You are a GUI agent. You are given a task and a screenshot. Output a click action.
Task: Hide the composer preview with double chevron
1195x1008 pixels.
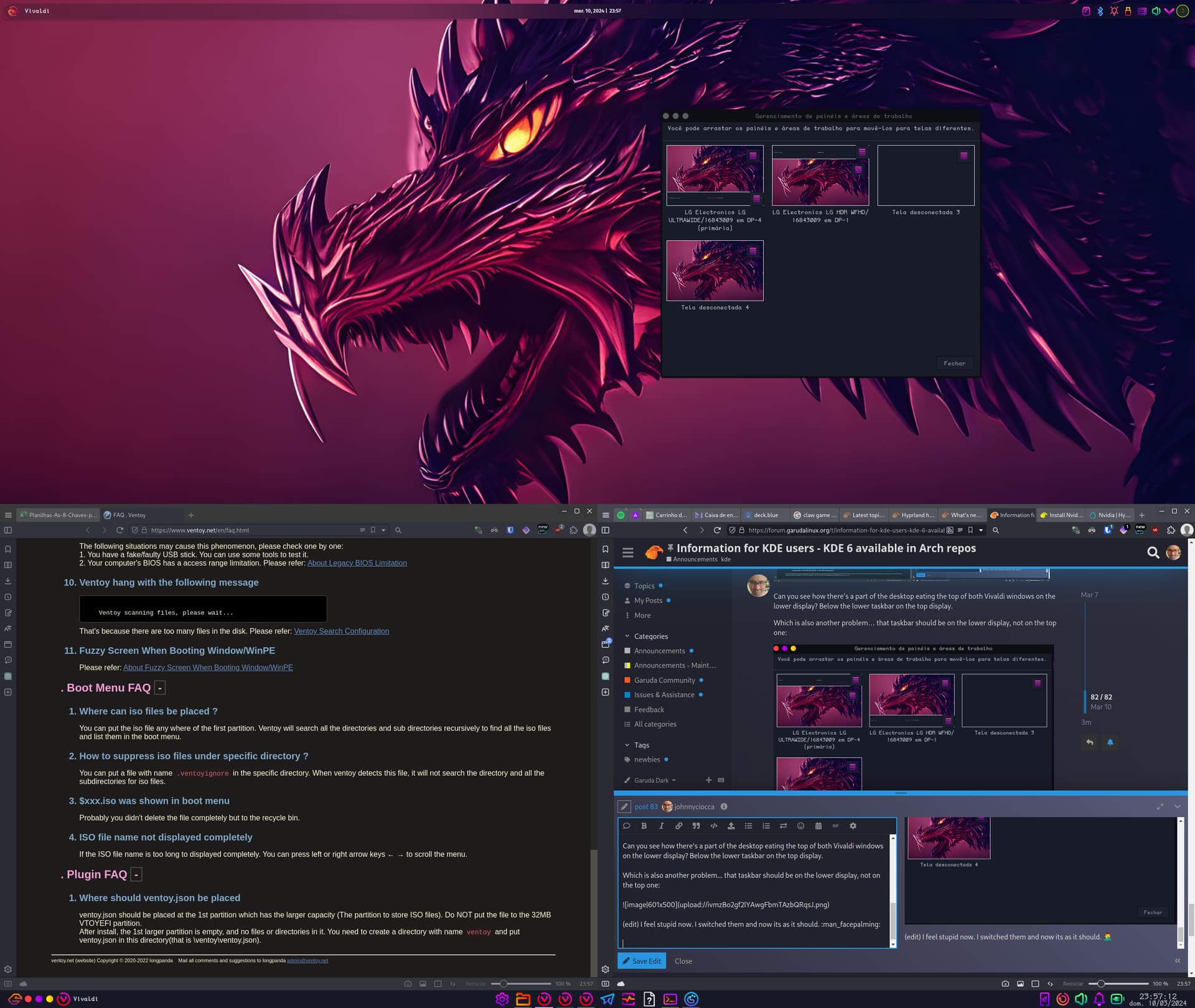click(x=1178, y=961)
